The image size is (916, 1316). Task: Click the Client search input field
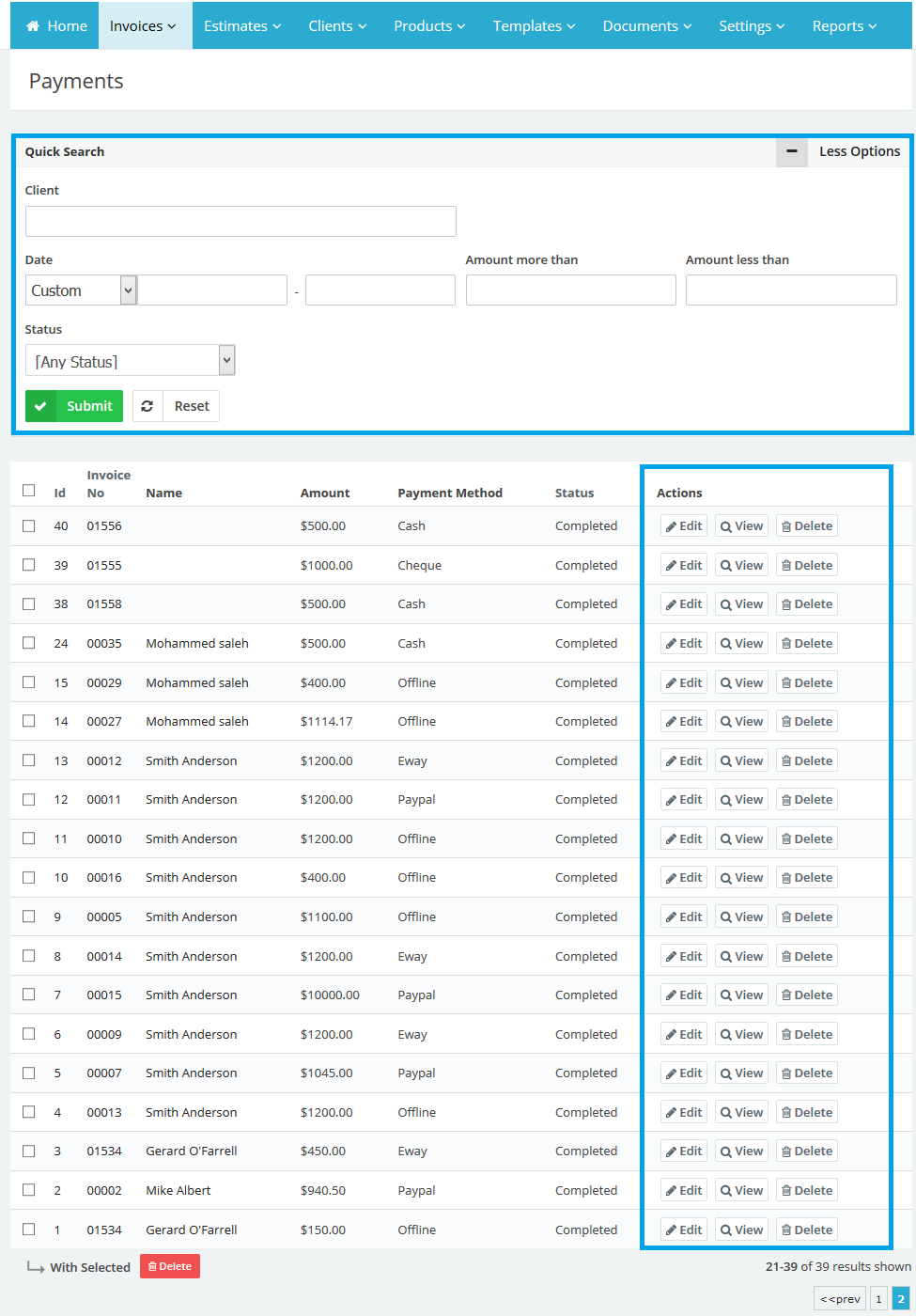[241, 222]
